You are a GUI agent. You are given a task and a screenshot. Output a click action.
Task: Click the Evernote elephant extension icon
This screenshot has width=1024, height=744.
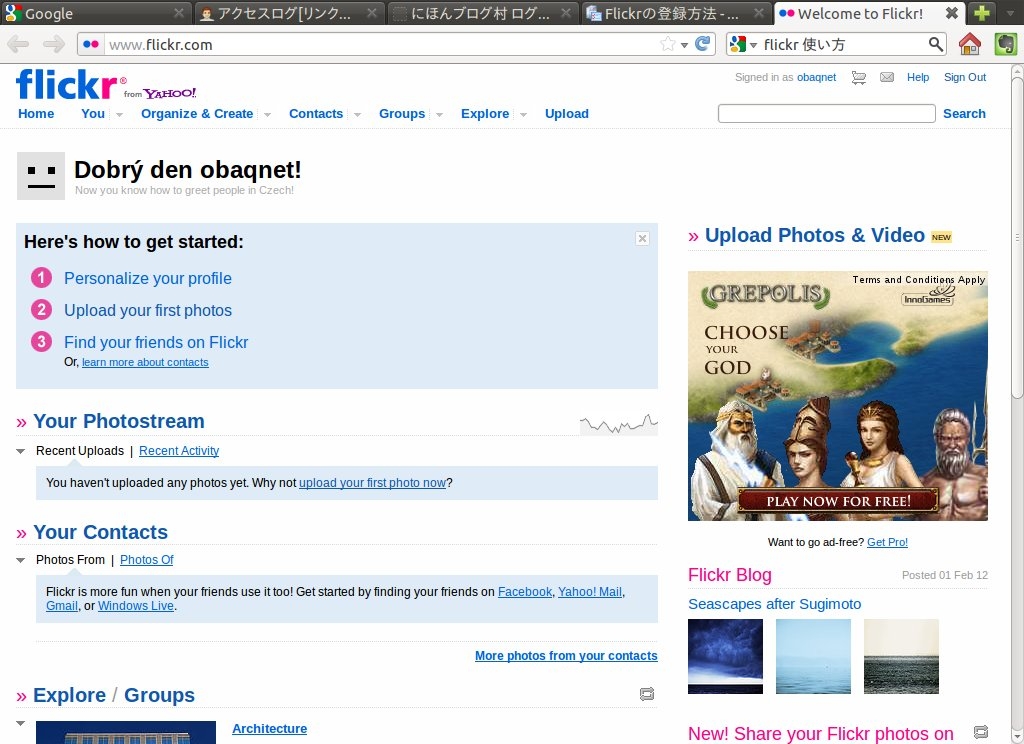[x=1006, y=44]
